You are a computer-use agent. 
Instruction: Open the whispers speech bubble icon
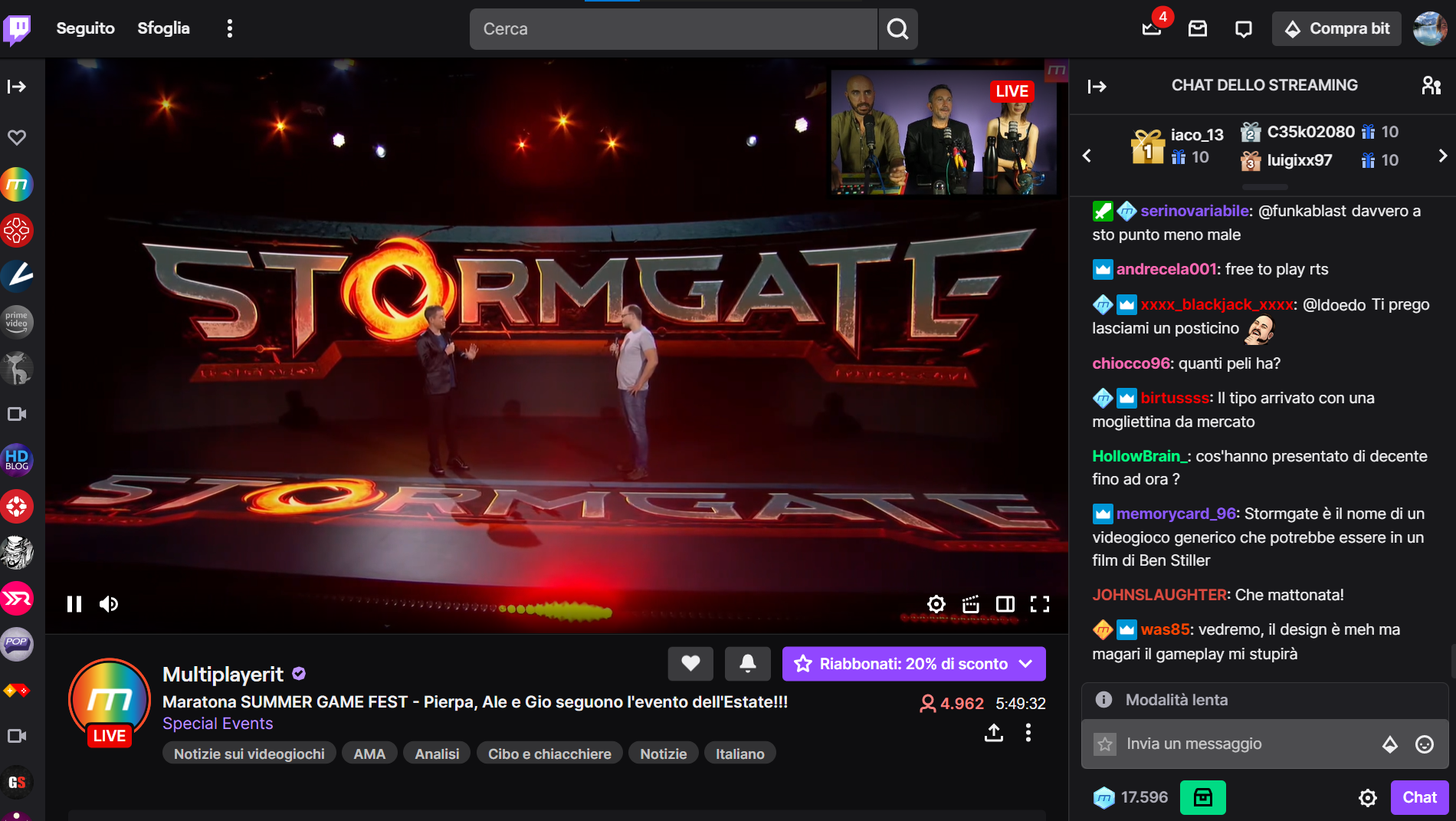[x=1244, y=28]
